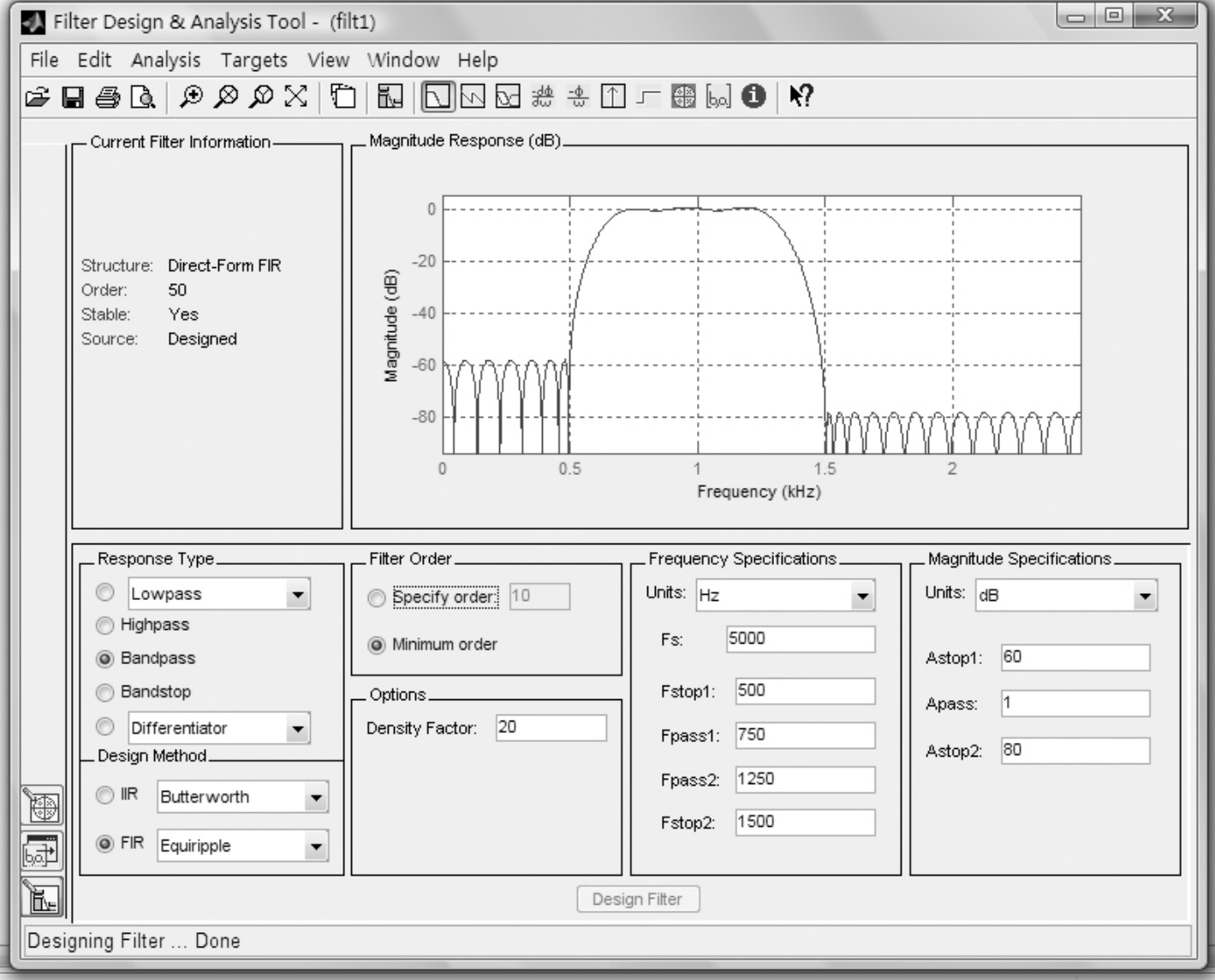The width and height of the screenshot is (1215, 980).
Task: Click the Save filter icon in toolbar
Action: pos(73,97)
